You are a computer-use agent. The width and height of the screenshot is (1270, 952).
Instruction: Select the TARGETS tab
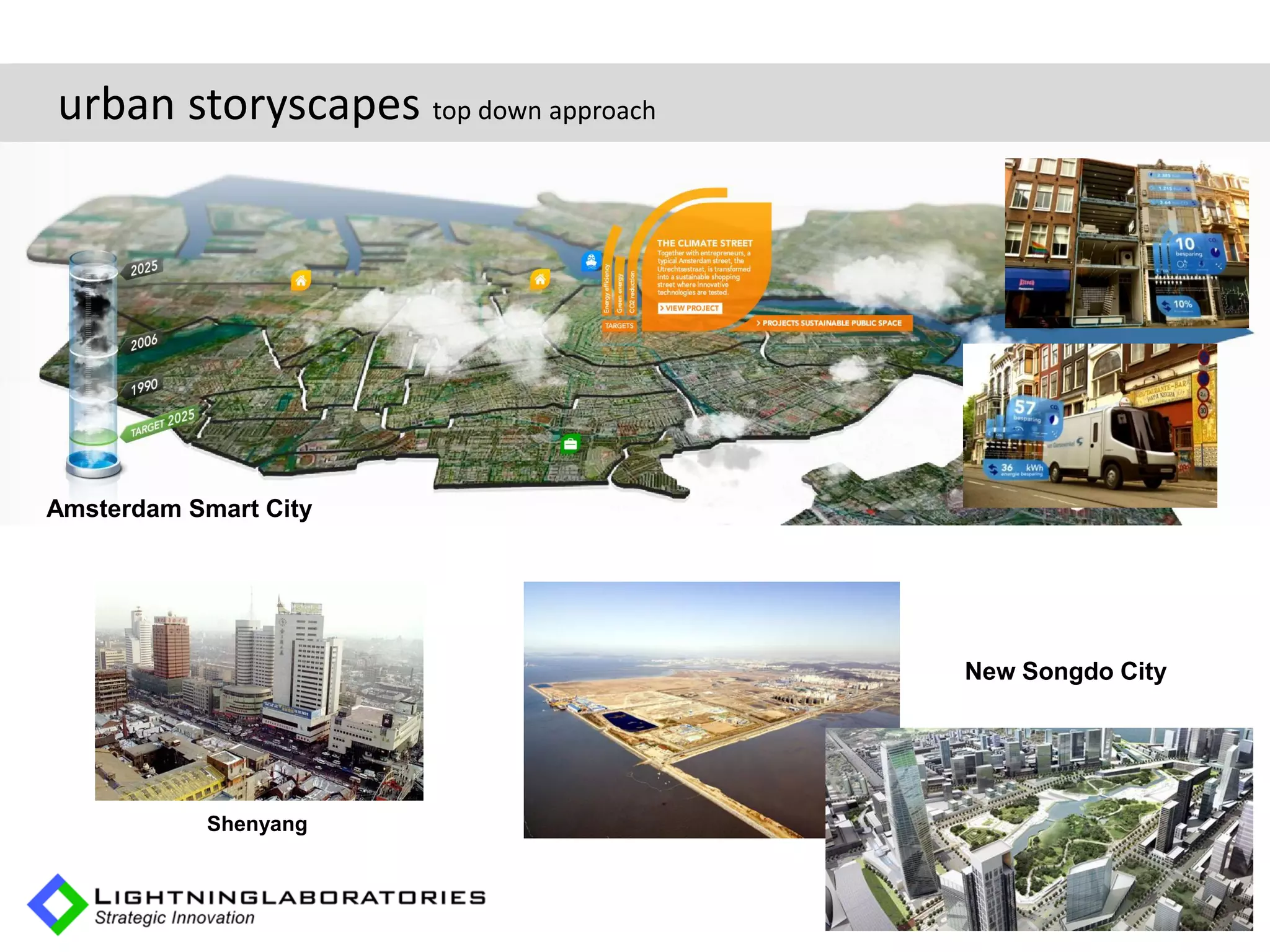pyautogui.click(x=619, y=325)
